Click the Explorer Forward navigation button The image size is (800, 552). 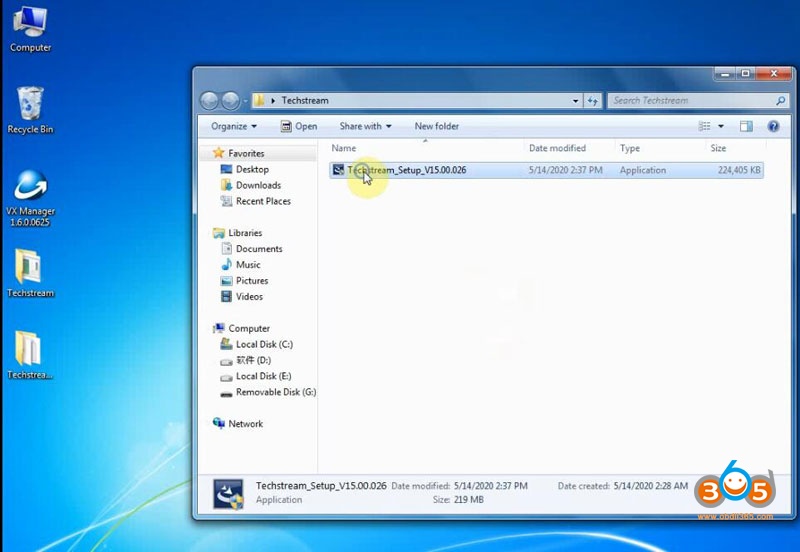pyautogui.click(x=231, y=101)
